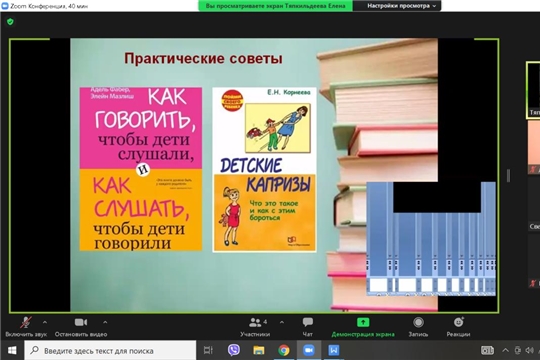540x360 pixels.
Task: Click the green screen-viewing banner
Action: click(276, 6)
